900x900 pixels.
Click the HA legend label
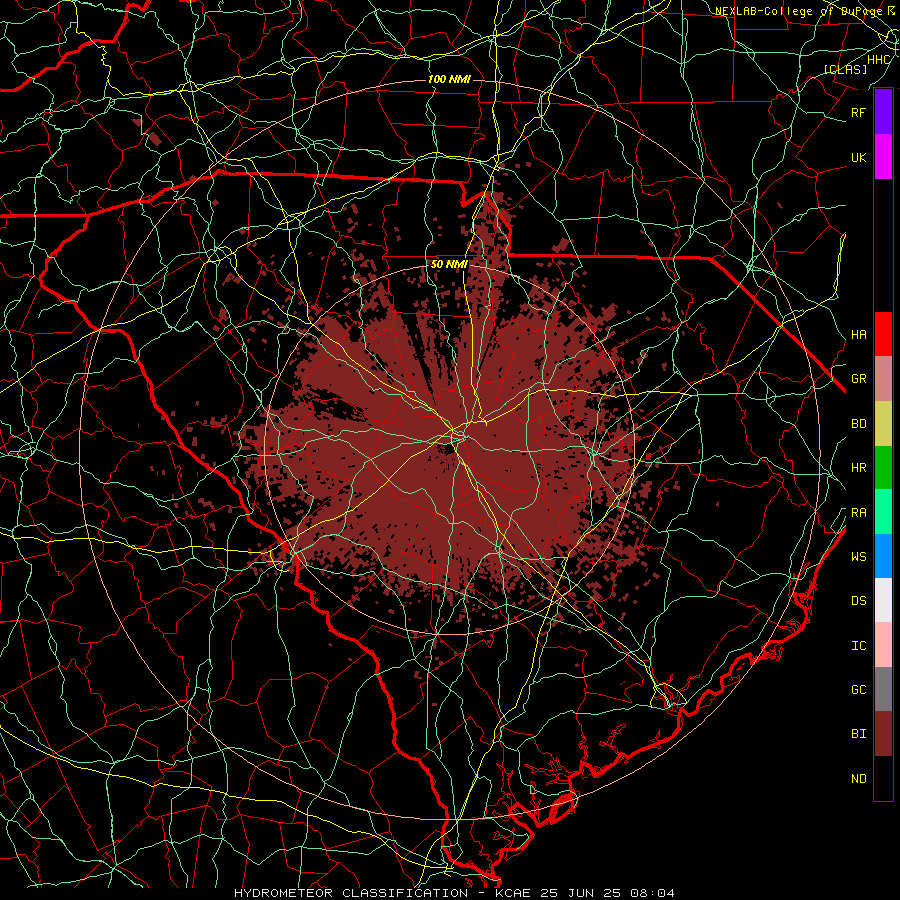tap(858, 334)
